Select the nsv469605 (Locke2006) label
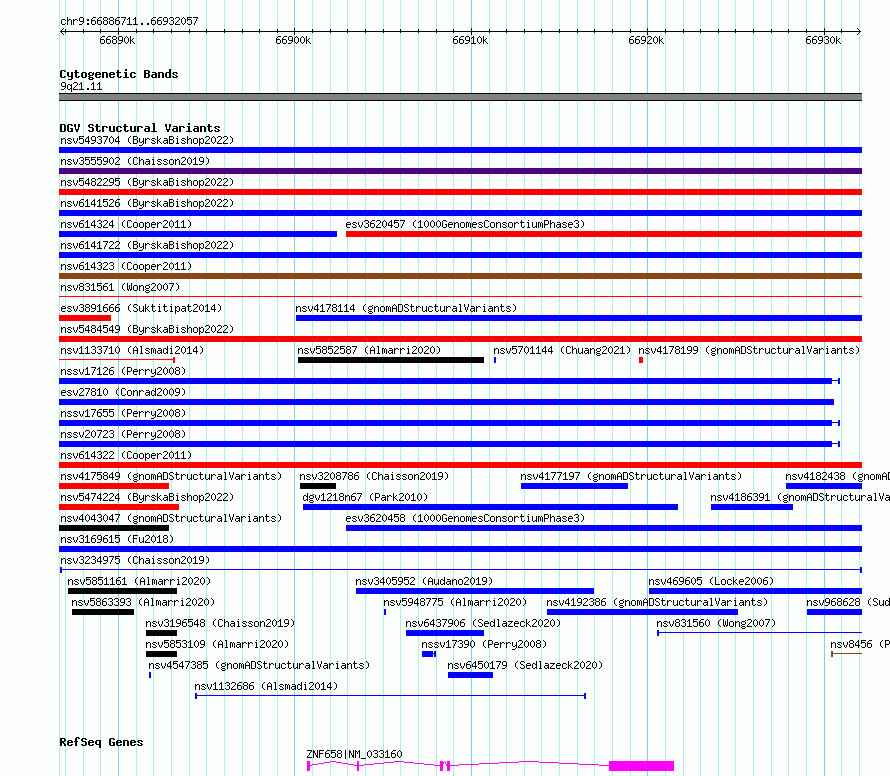Image resolution: width=890 pixels, height=776 pixels. [x=711, y=581]
